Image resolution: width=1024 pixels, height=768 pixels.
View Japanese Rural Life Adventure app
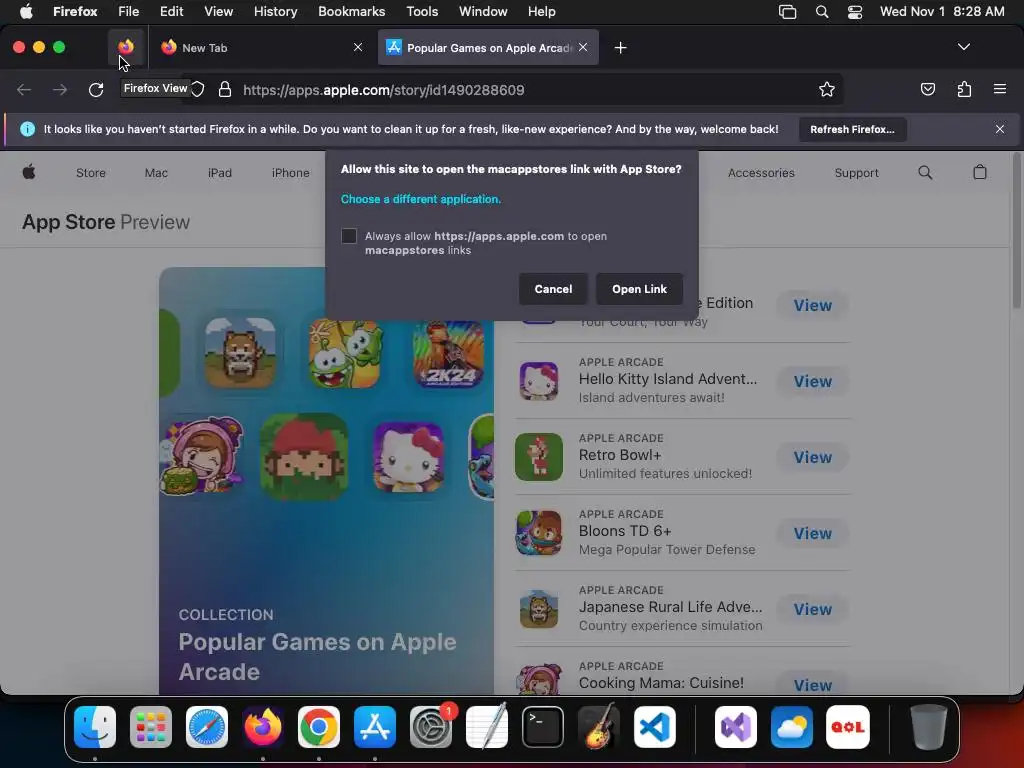coord(812,609)
